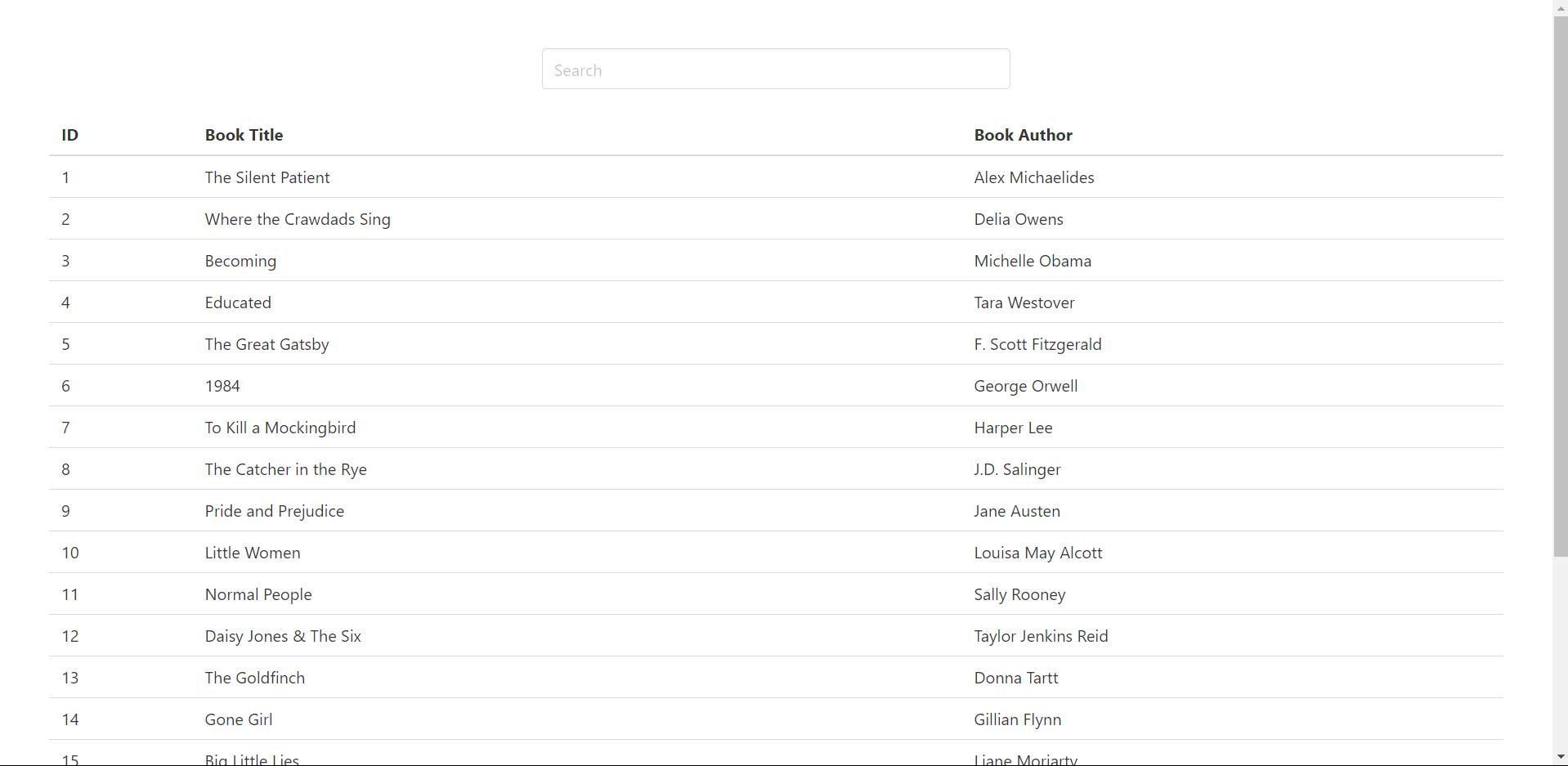Click ID 7 in the Mockingbird row
The width and height of the screenshot is (1568, 766).
click(65, 428)
